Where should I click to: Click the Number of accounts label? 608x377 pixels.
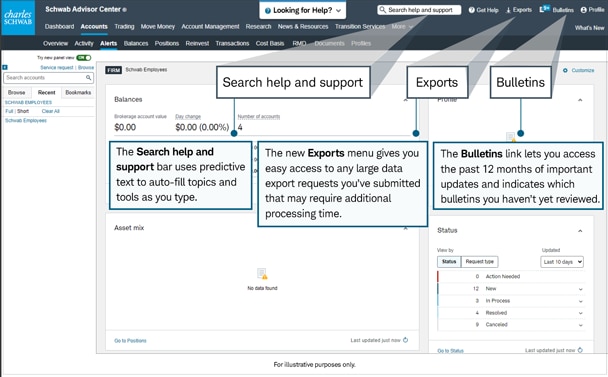[259, 116]
